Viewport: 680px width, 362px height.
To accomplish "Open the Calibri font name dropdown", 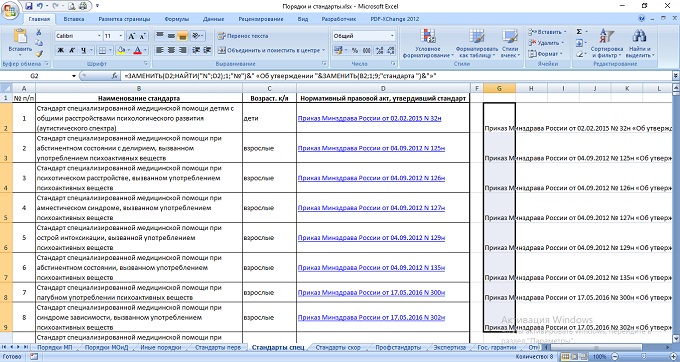I will tap(99, 36).
